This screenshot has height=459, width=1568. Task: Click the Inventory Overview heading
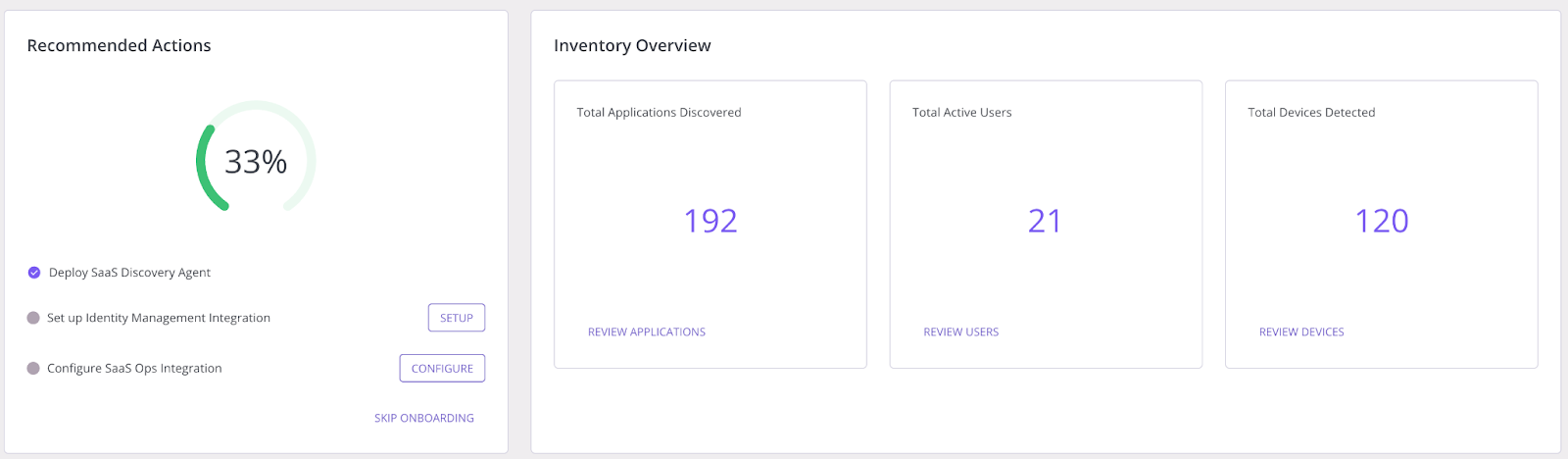coord(632,46)
